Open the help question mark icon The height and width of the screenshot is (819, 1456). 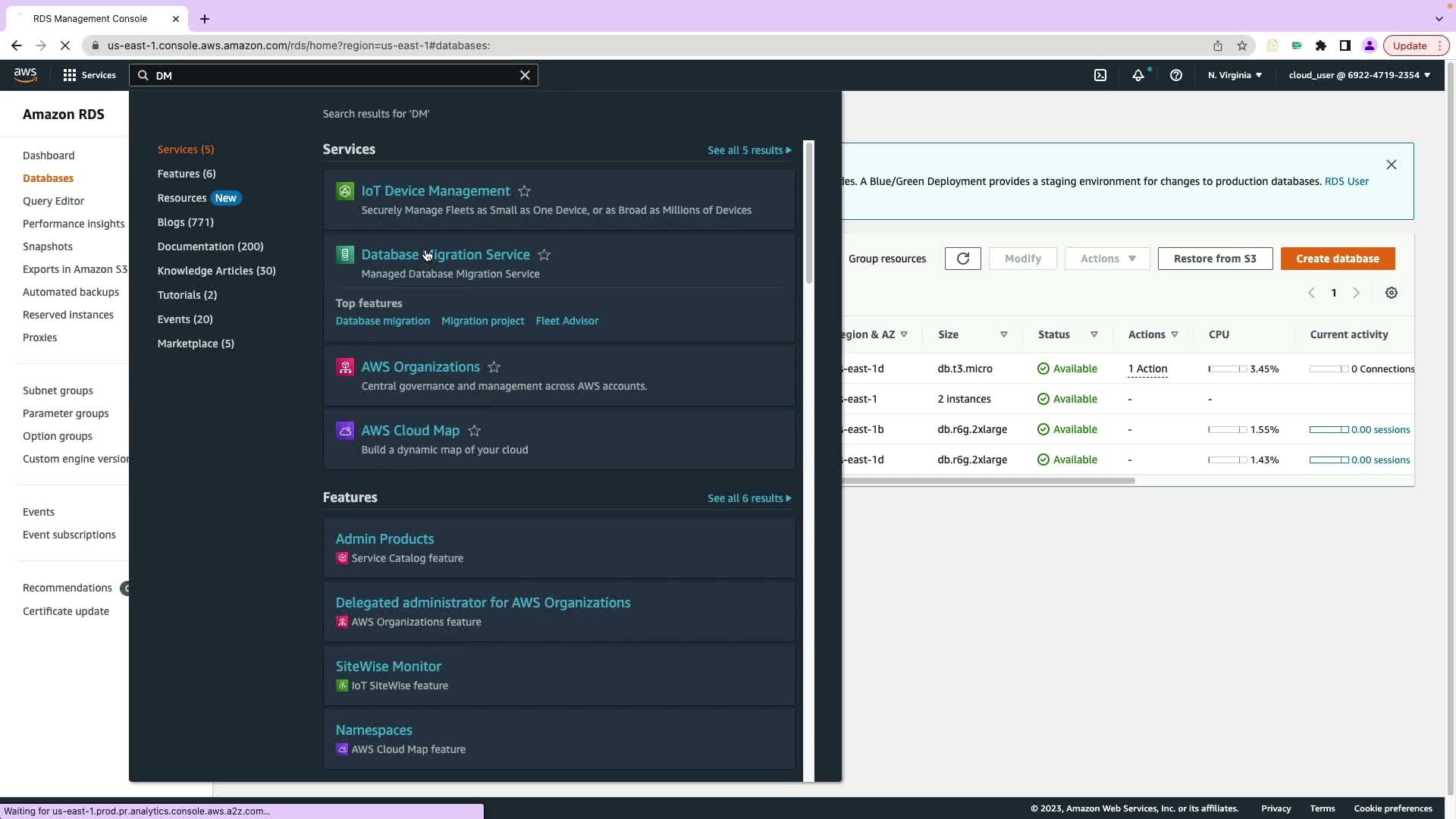[x=1176, y=75]
